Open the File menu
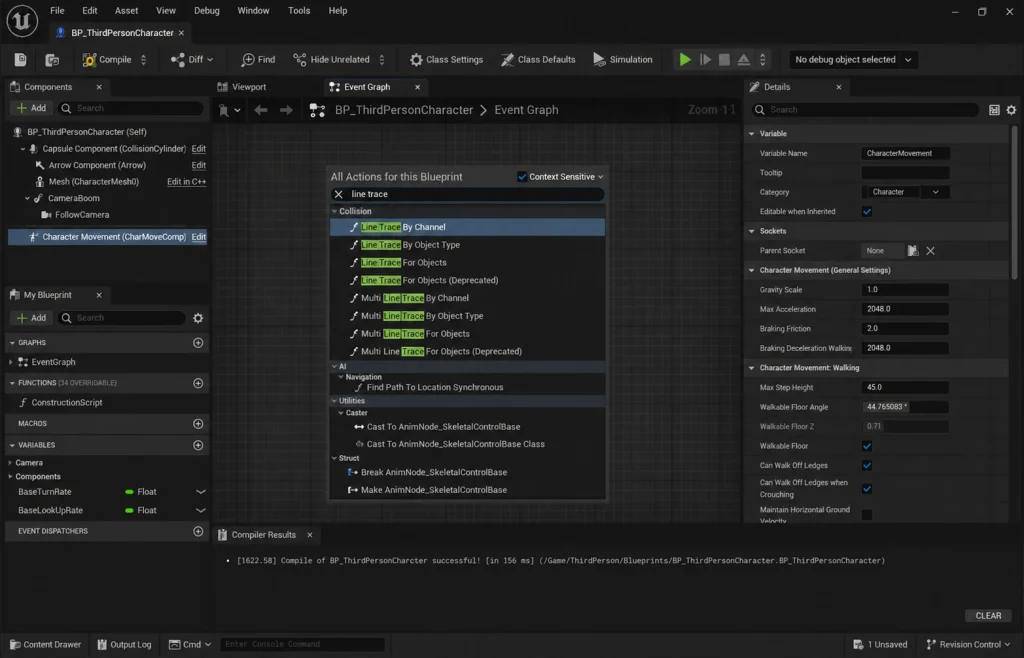Screen dimensions: 1024x658 [x=57, y=10]
